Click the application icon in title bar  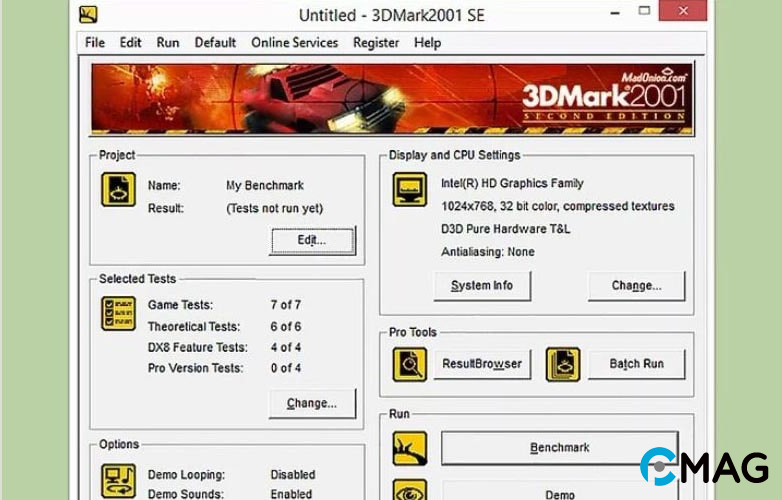tap(89, 14)
